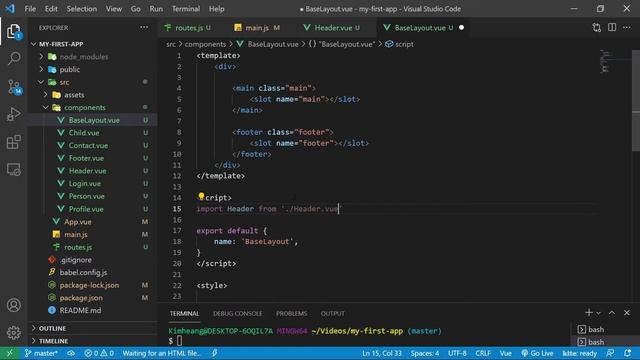Open errors and warnings count

pos(99,353)
